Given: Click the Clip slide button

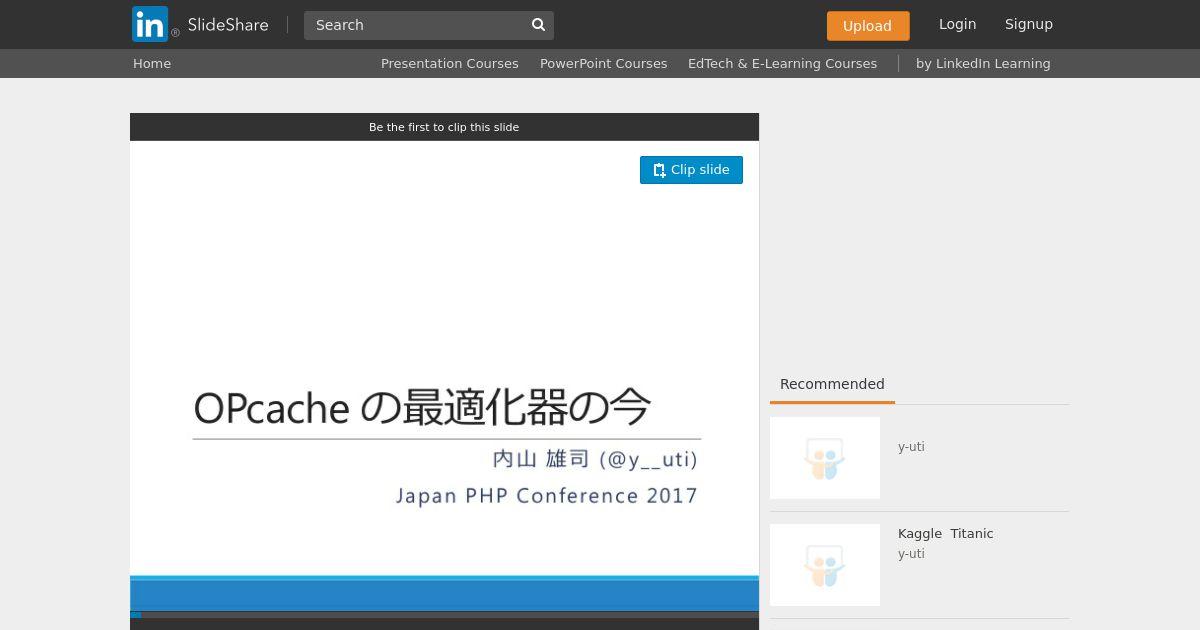Looking at the screenshot, I should click(691, 170).
